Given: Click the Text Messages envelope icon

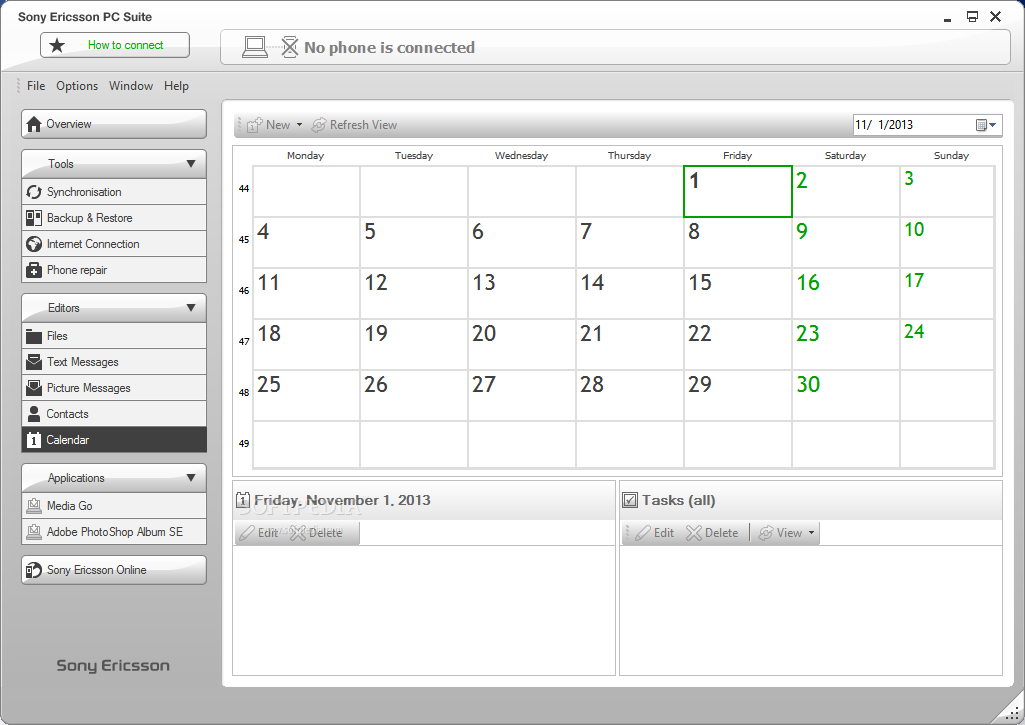Looking at the screenshot, I should click(x=34, y=362).
